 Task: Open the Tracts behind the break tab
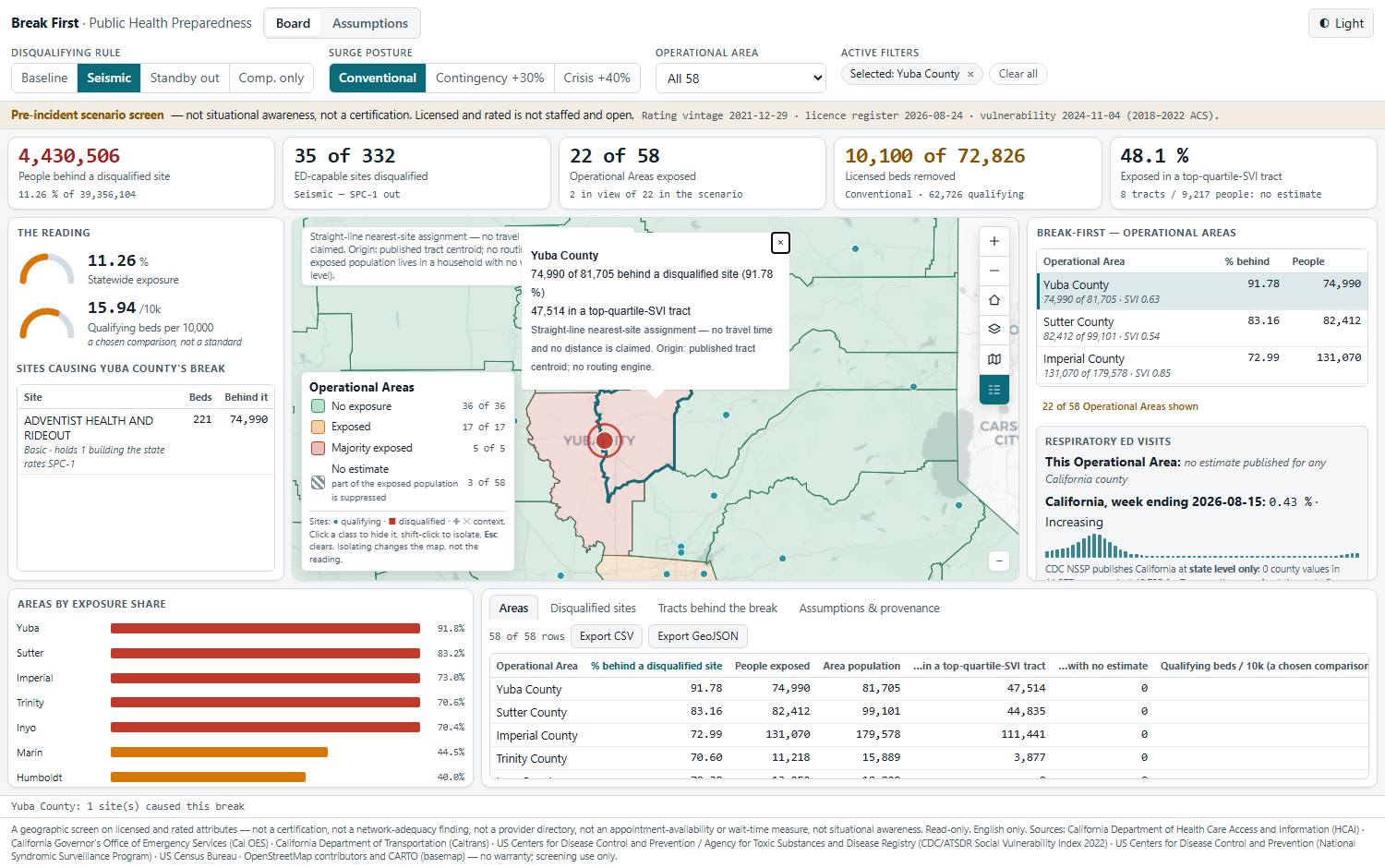tap(717, 609)
